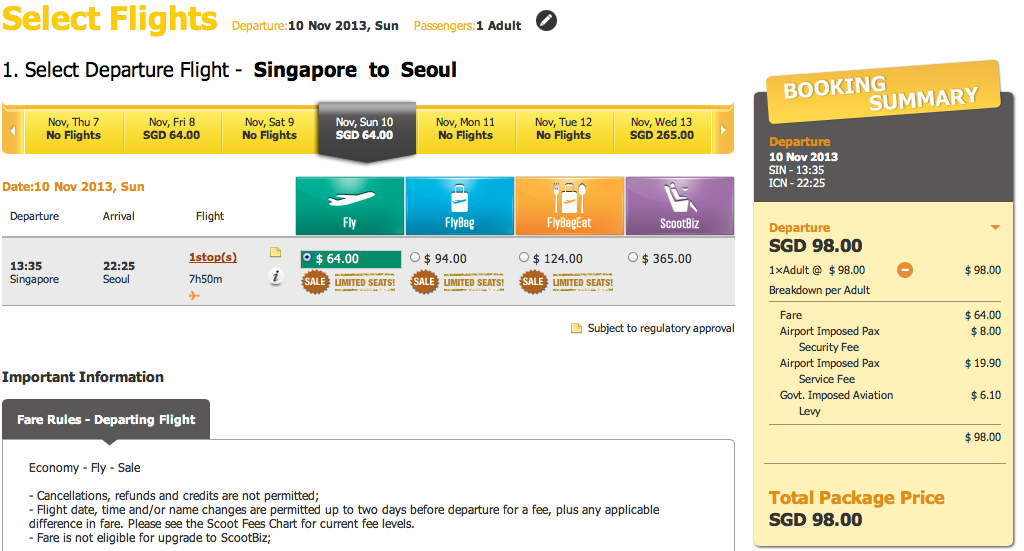Show earlier dates with left arrow

(13, 130)
